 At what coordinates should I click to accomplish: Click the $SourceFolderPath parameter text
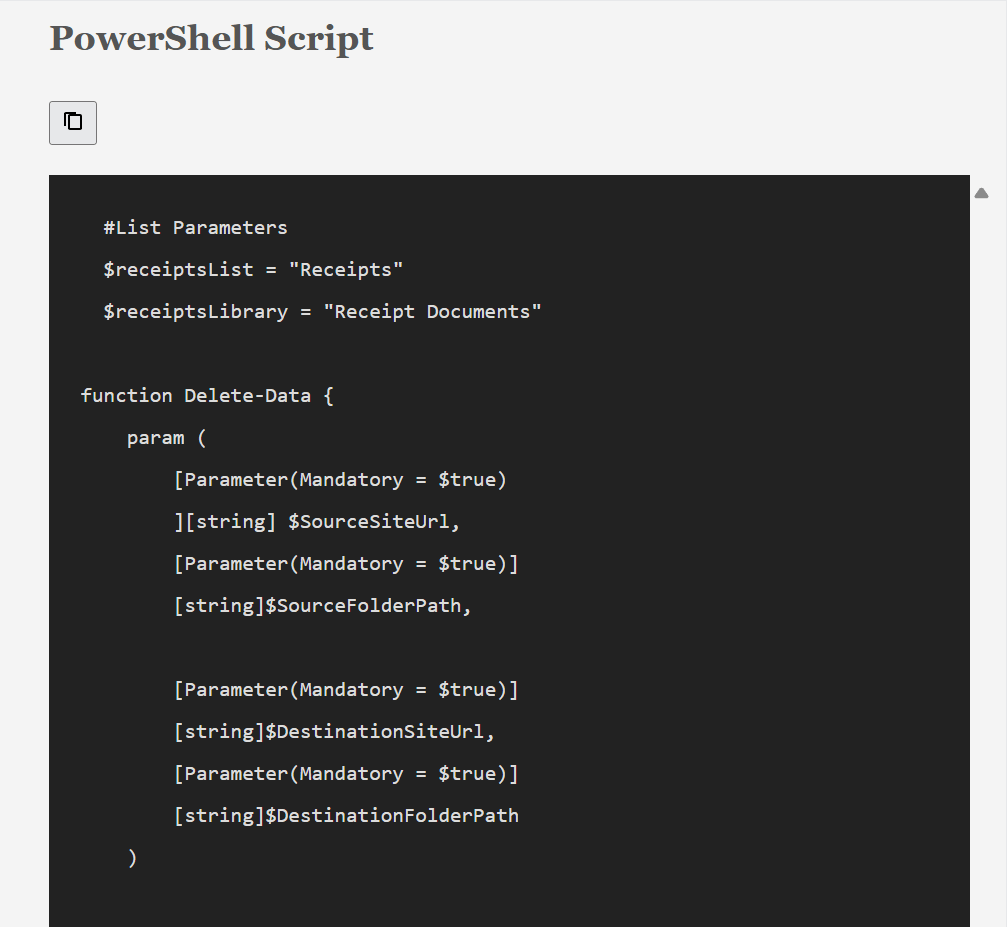pyautogui.click(x=367, y=606)
